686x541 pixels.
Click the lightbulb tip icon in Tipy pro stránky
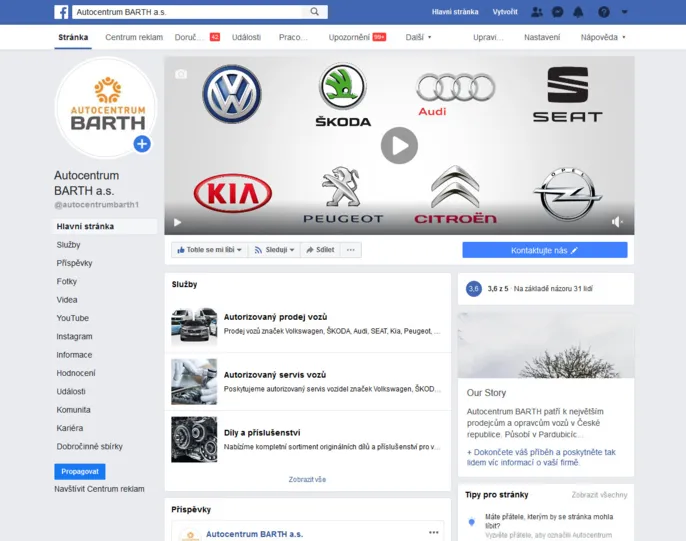coord(472,522)
